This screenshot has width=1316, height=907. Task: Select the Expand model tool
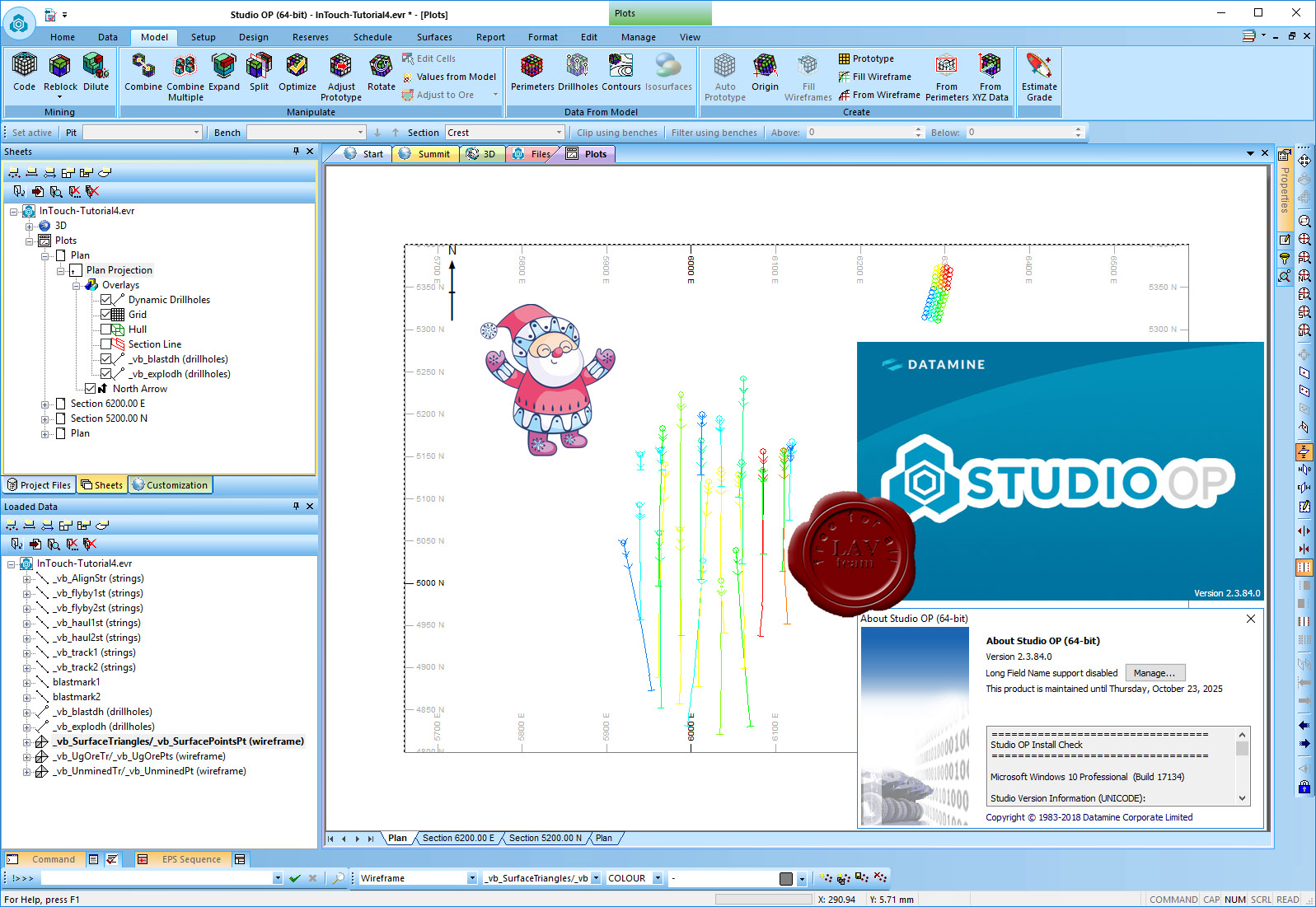[224, 72]
